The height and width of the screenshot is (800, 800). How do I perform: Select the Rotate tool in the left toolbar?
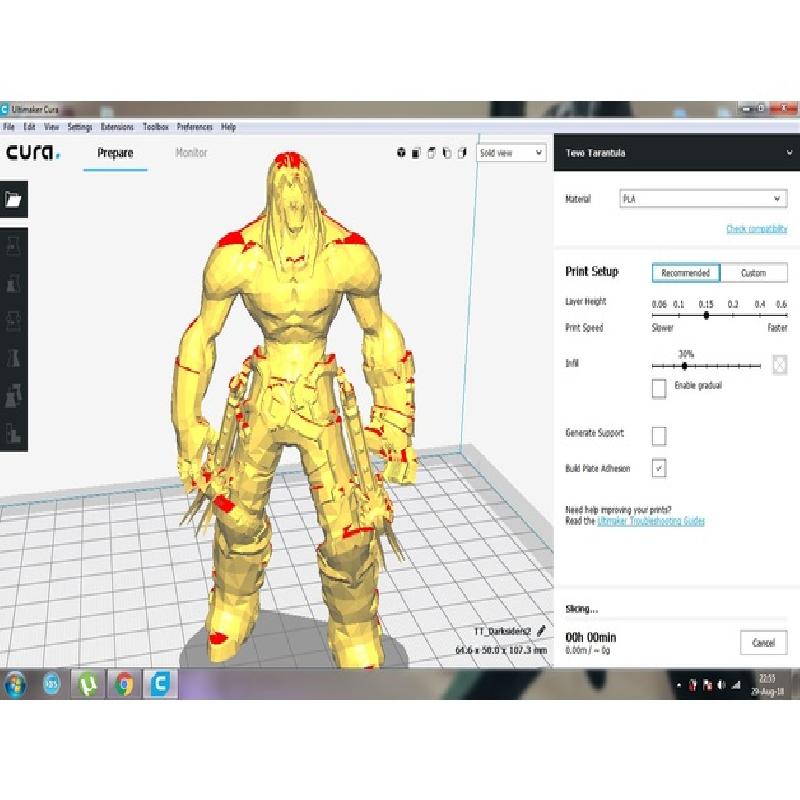(13, 321)
